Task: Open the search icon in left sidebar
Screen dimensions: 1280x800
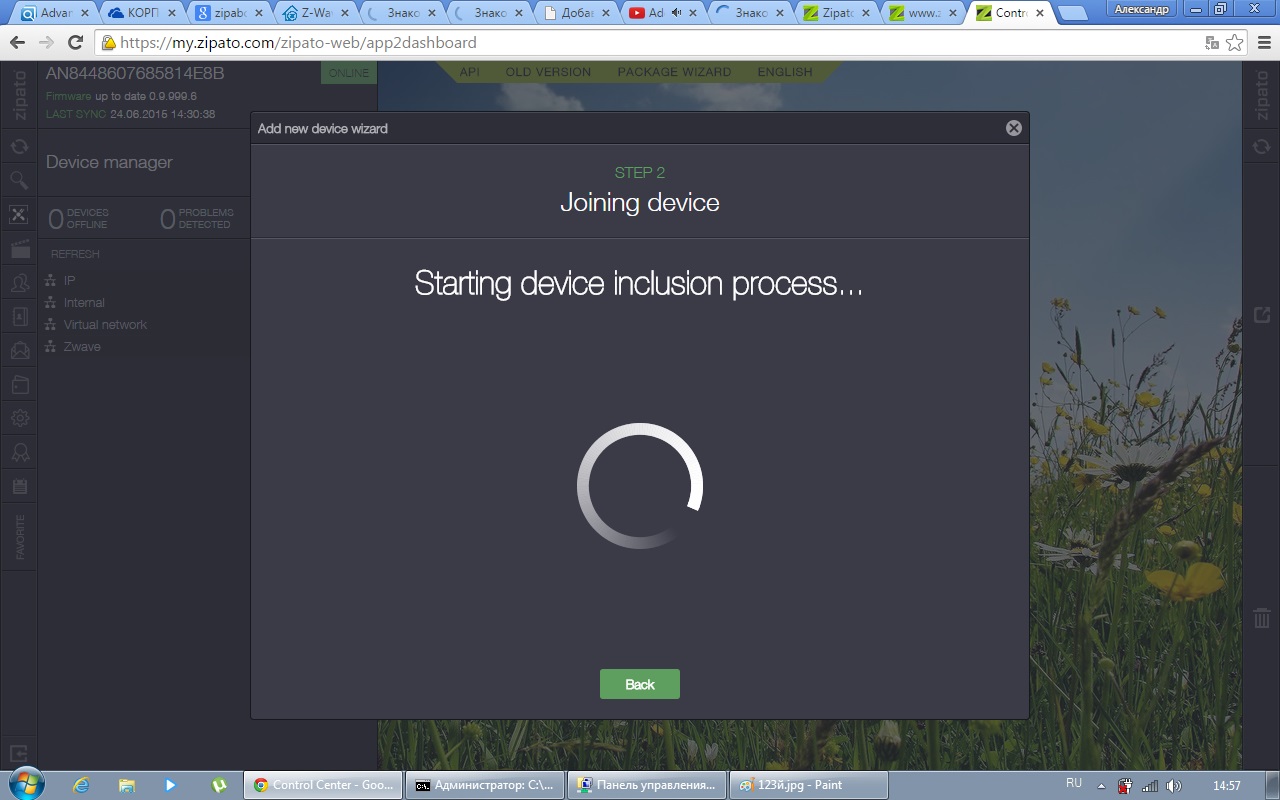Action: coord(19,180)
